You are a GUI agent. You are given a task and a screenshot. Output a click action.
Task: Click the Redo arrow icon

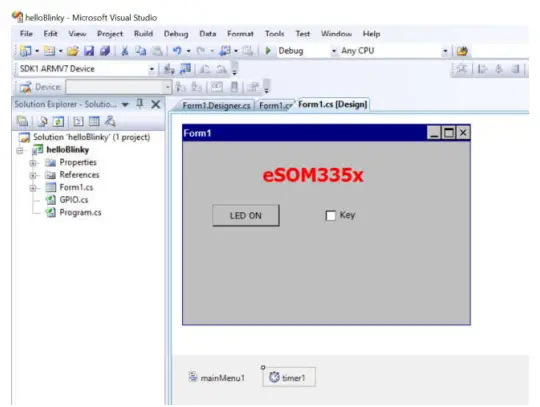pyautogui.click(x=201, y=51)
